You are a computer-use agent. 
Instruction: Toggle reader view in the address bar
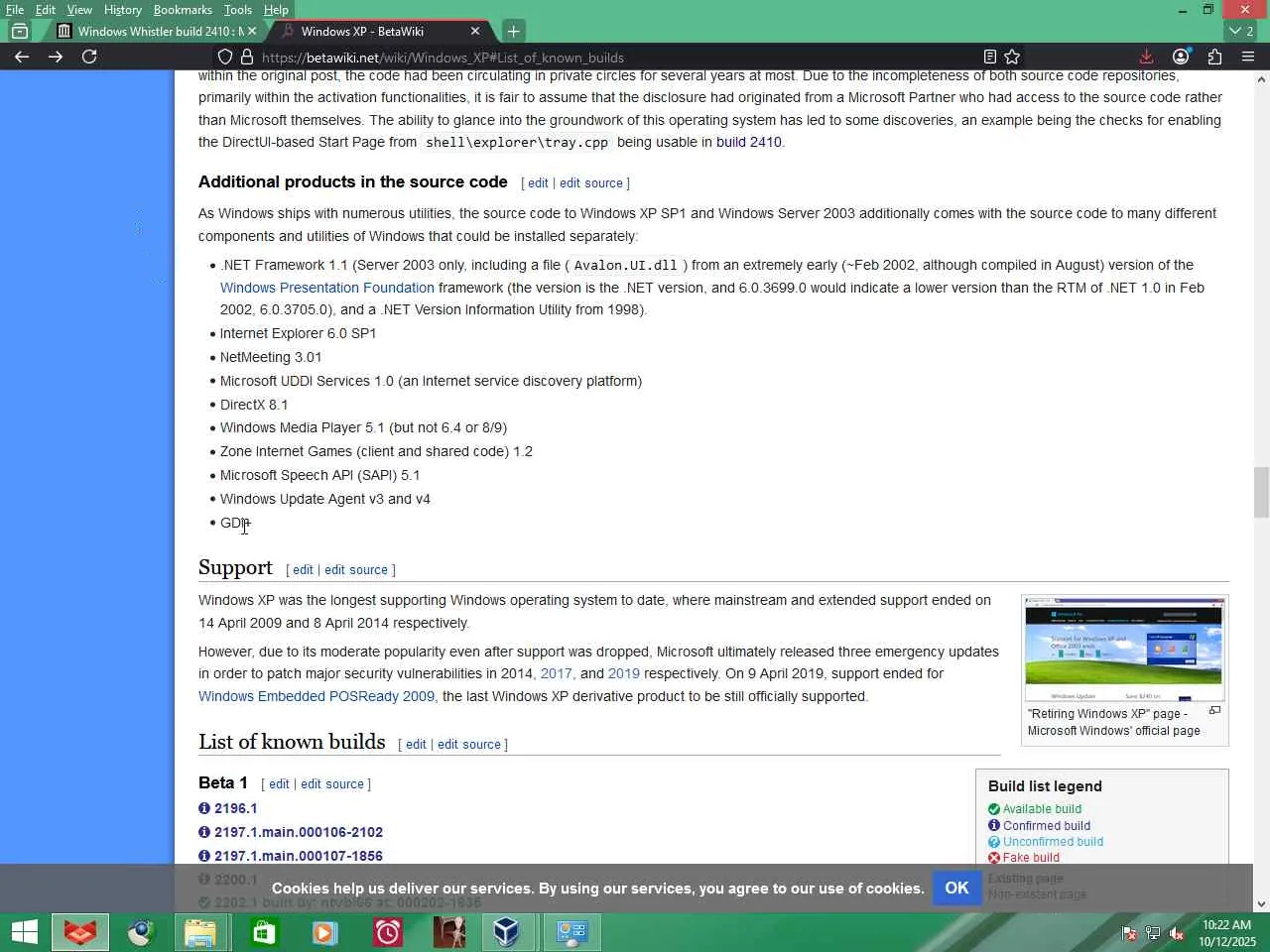tap(989, 57)
